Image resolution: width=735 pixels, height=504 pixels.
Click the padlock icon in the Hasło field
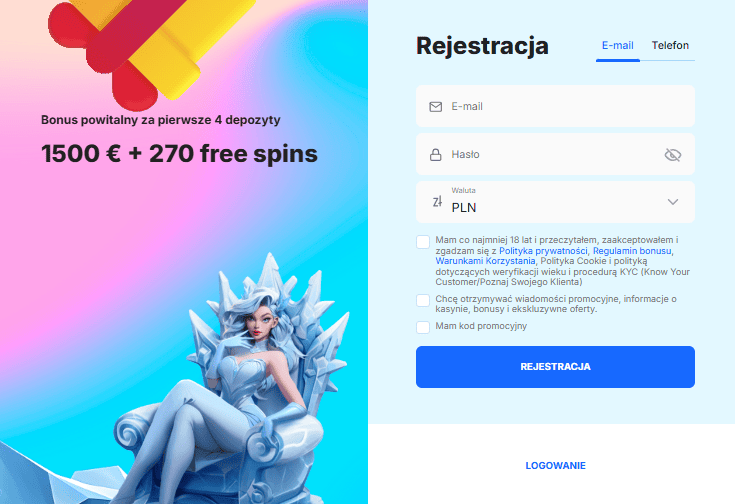coord(435,155)
